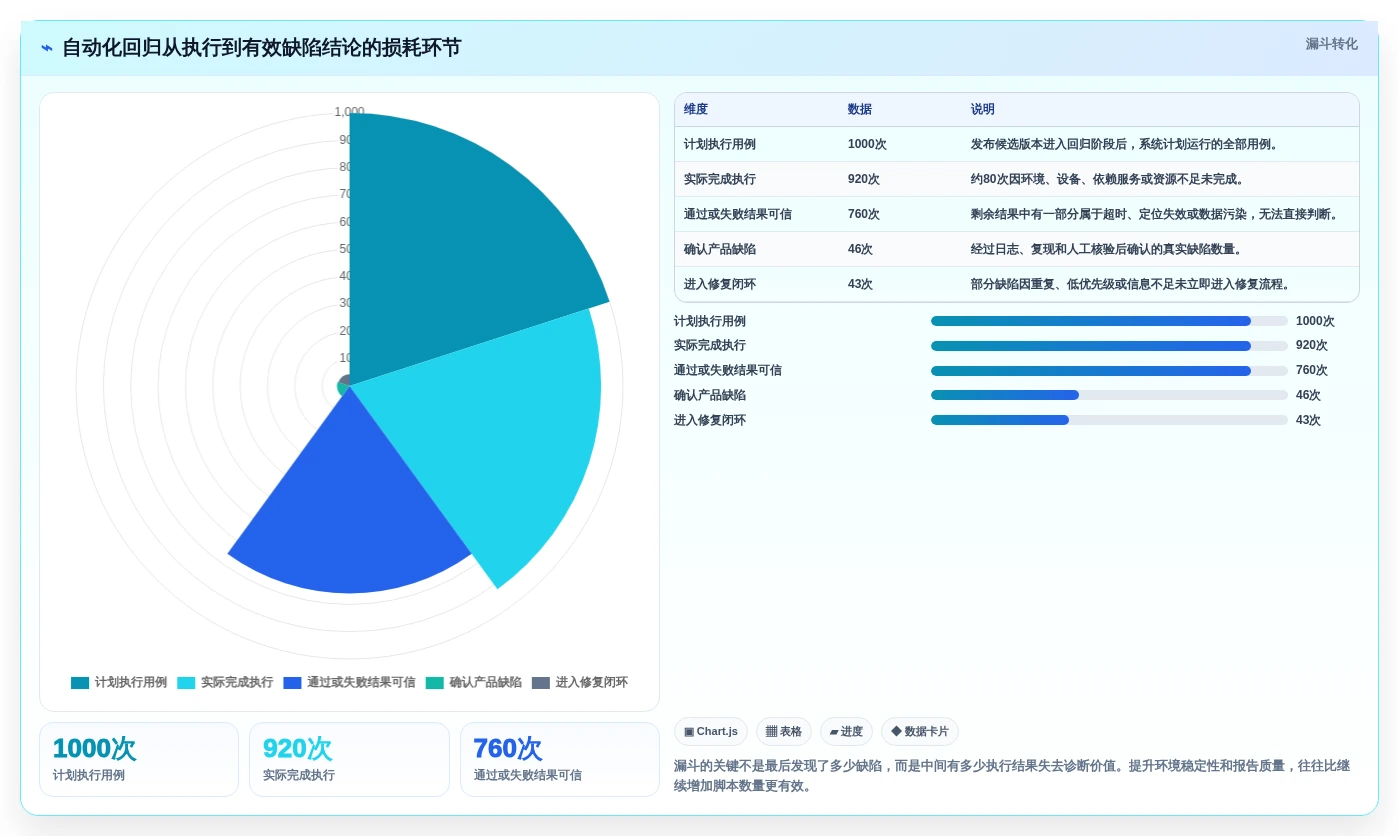Click the 760次 通过或失败结果可信 data card
Viewport: 1399px width, 836px height.
560,760
